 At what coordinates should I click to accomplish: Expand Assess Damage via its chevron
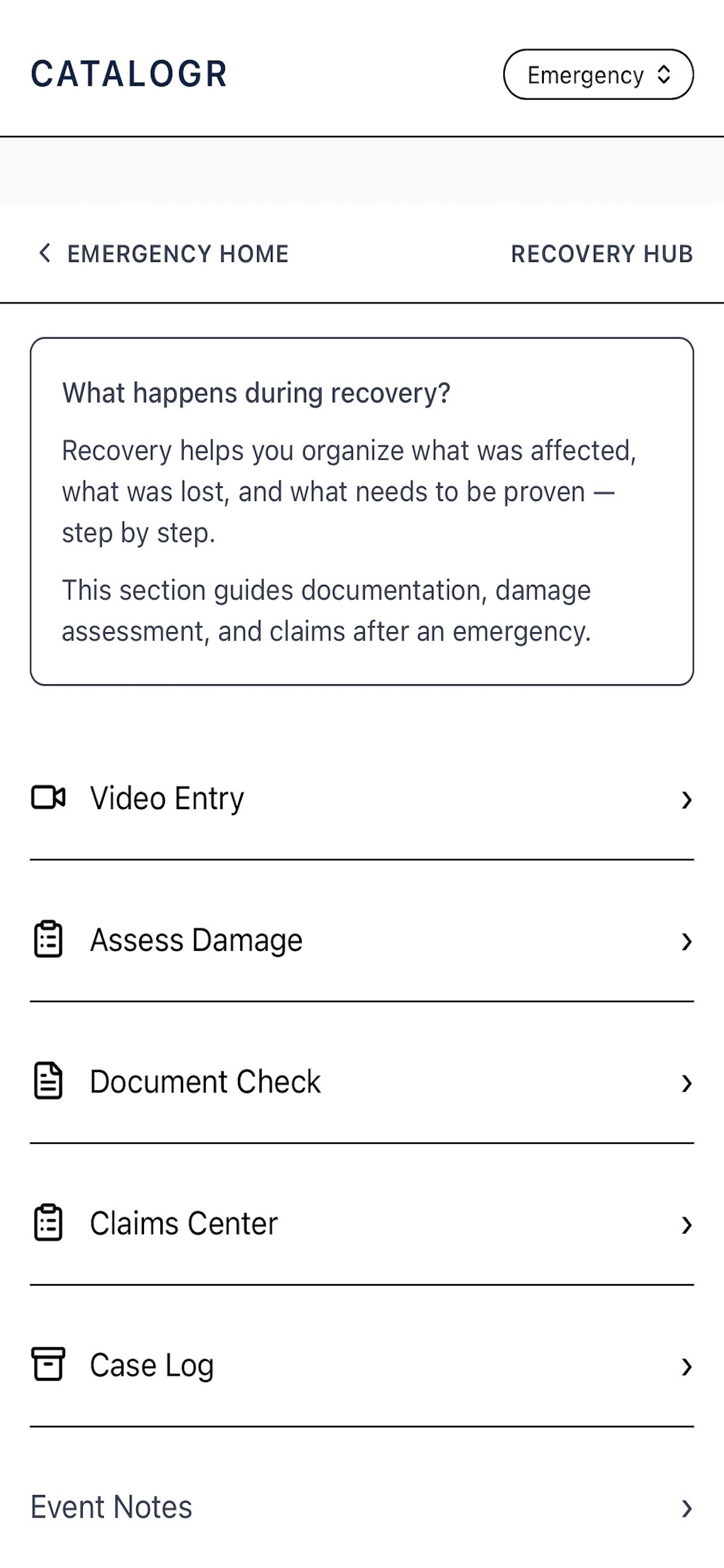tap(686, 941)
